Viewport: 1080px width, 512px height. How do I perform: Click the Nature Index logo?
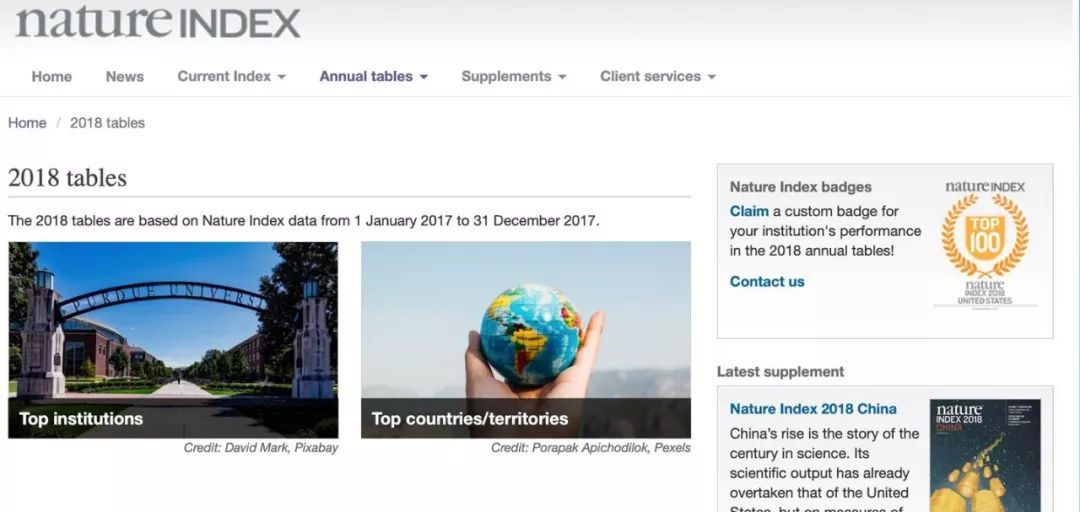pos(158,21)
